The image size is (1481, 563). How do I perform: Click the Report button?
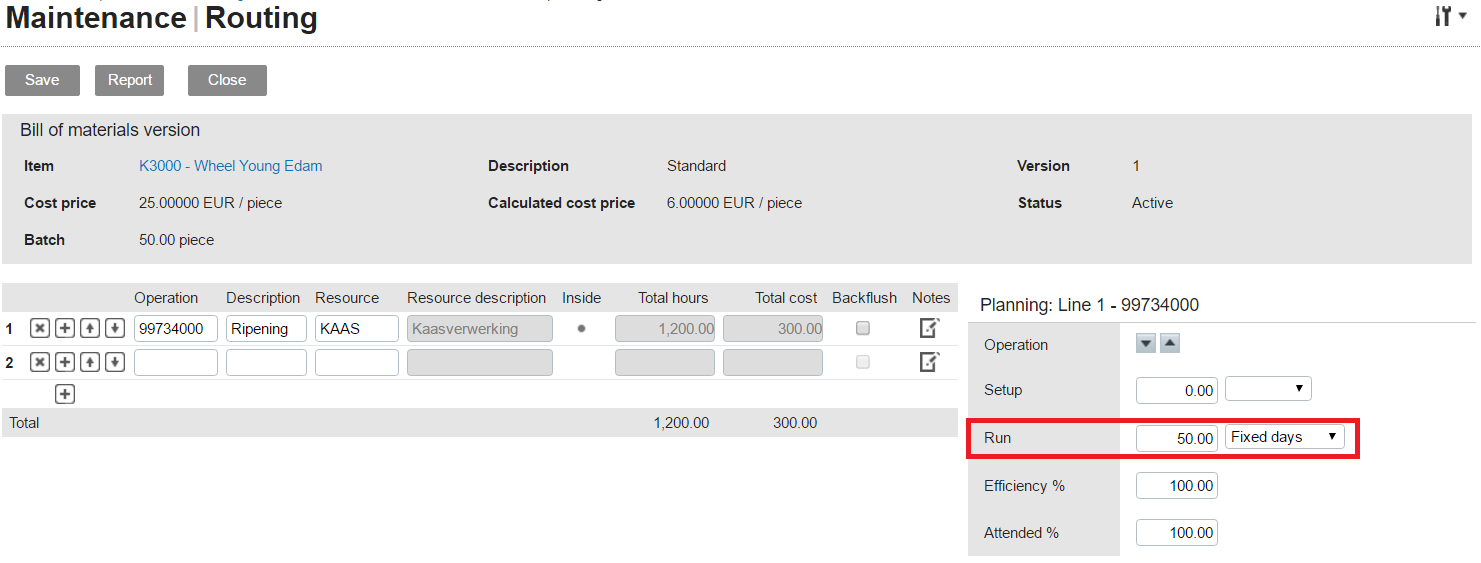(x=130, y=80)
